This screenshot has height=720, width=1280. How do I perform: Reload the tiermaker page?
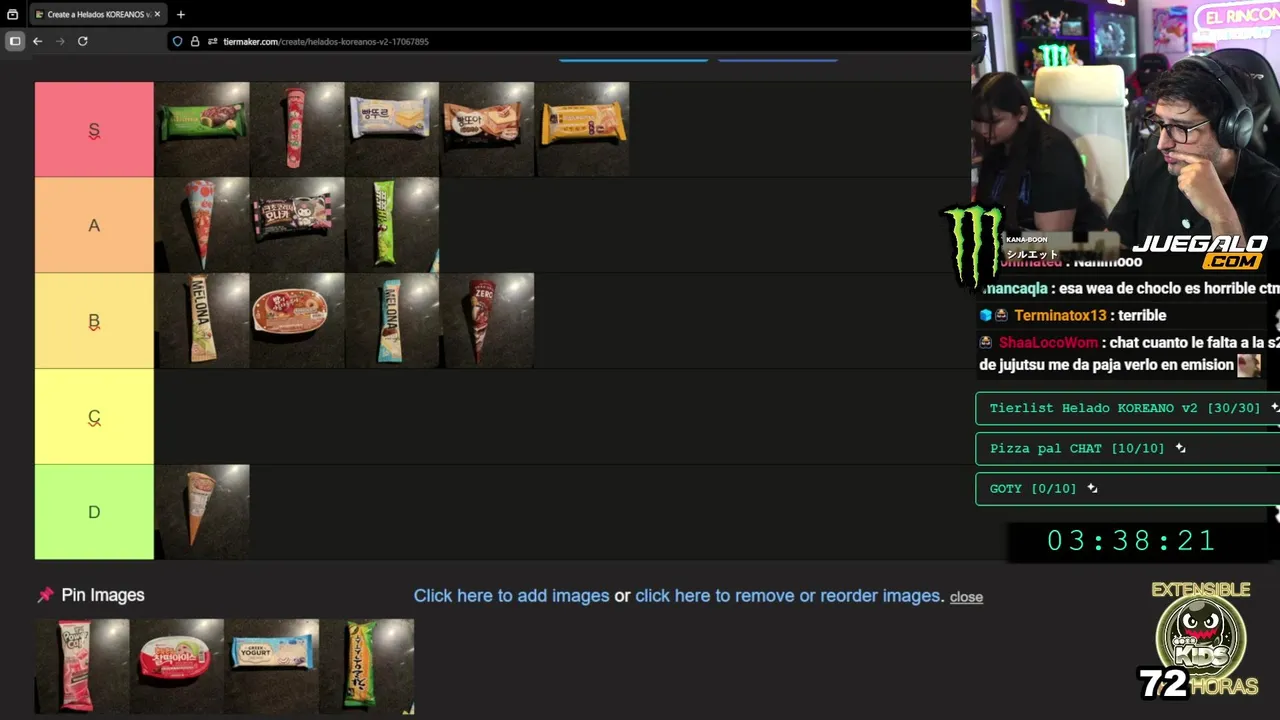83,41
